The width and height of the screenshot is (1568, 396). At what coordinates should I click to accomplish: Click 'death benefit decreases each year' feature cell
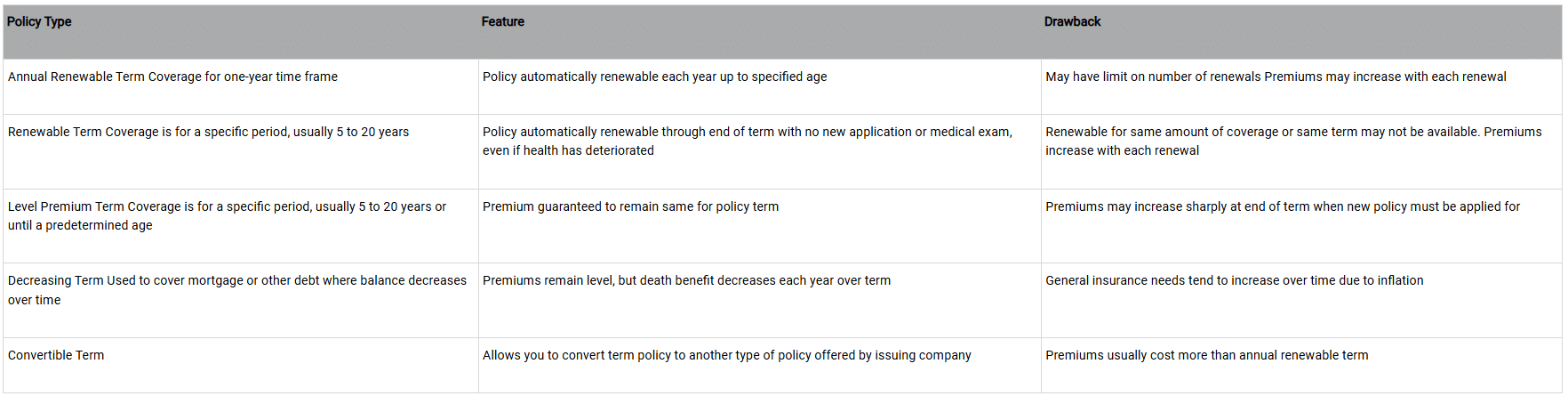[x=686, y=280]
